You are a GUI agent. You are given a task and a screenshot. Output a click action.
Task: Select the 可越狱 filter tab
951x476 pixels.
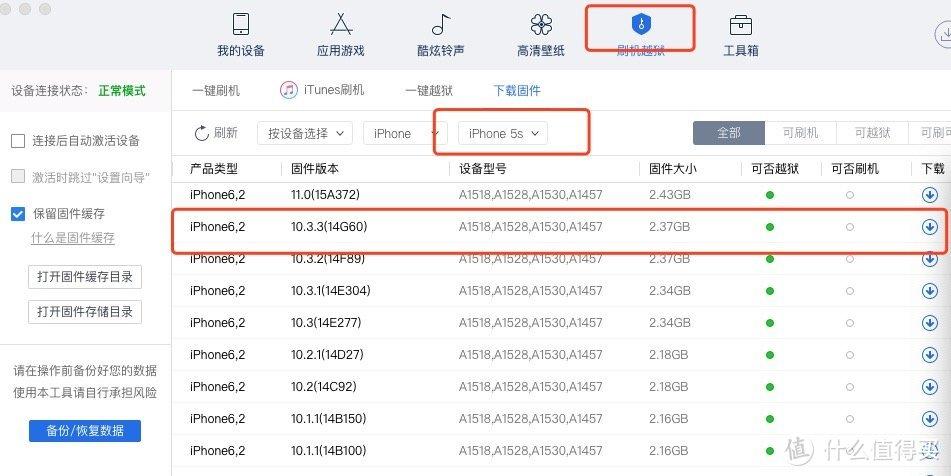click(x=872, y=133)
